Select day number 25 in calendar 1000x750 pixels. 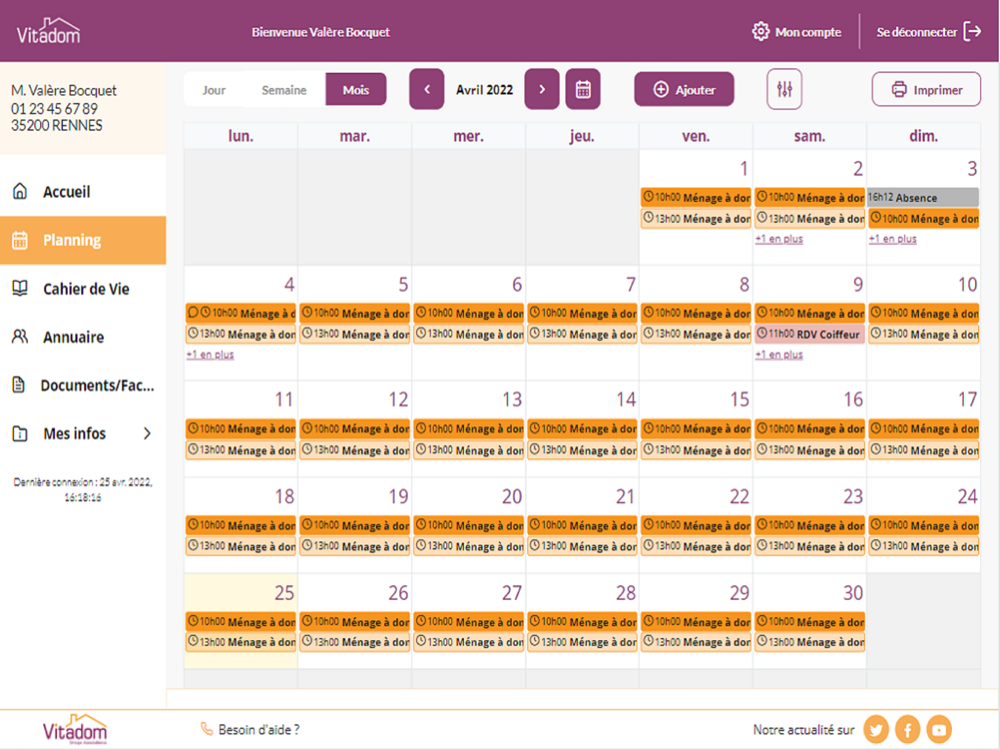click(x=284, y=592)
